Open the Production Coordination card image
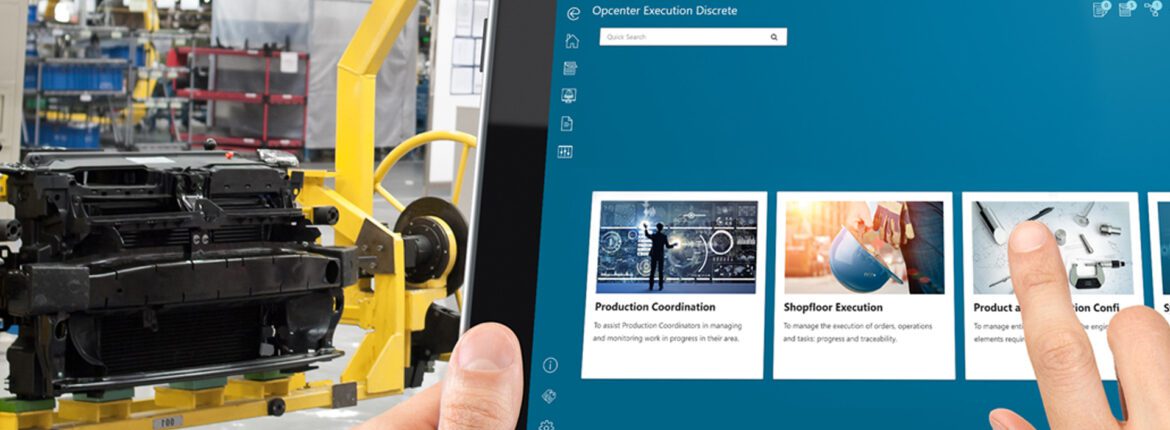 point(677,246)
